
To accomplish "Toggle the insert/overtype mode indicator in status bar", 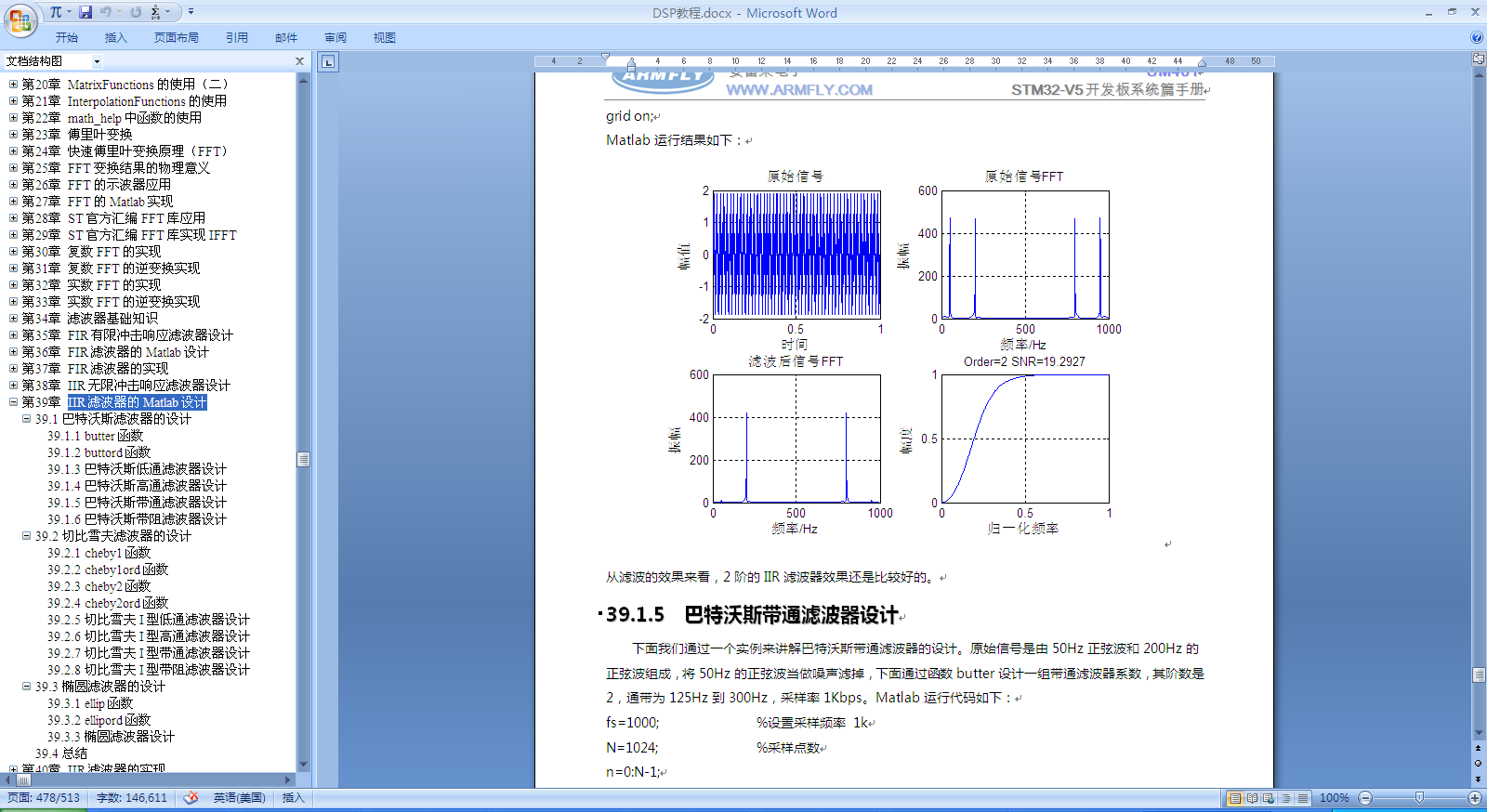I will click(x=293, y=798).
